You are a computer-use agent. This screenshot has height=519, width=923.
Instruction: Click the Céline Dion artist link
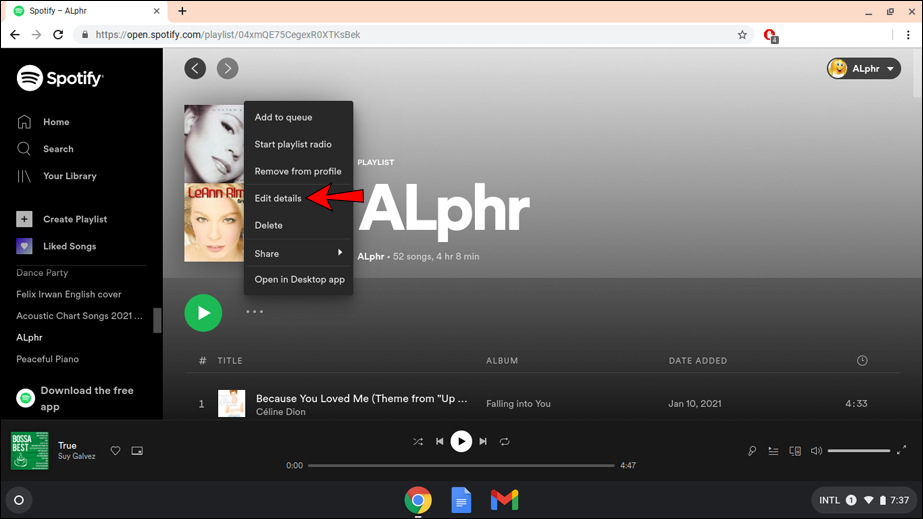click(281, 412)
